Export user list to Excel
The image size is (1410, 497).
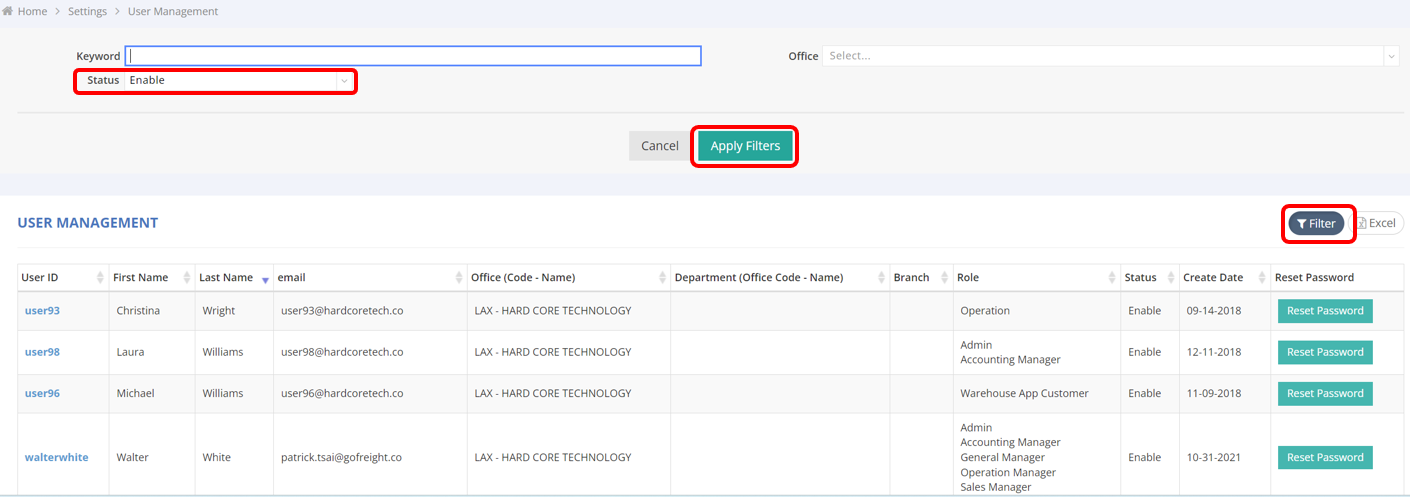(1376, 224)
